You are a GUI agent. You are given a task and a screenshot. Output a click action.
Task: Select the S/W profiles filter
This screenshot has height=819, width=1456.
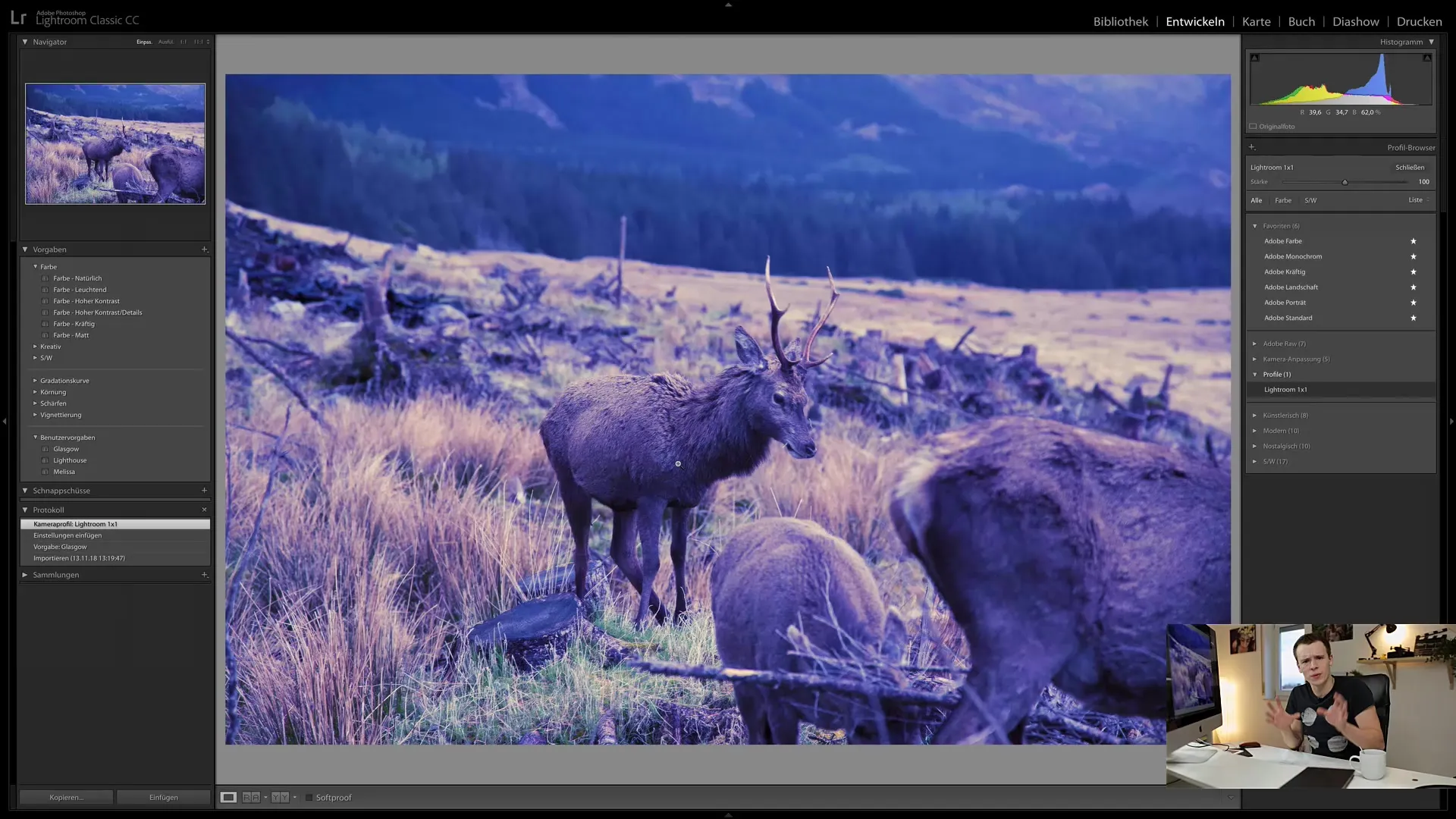coord(1310,200)
